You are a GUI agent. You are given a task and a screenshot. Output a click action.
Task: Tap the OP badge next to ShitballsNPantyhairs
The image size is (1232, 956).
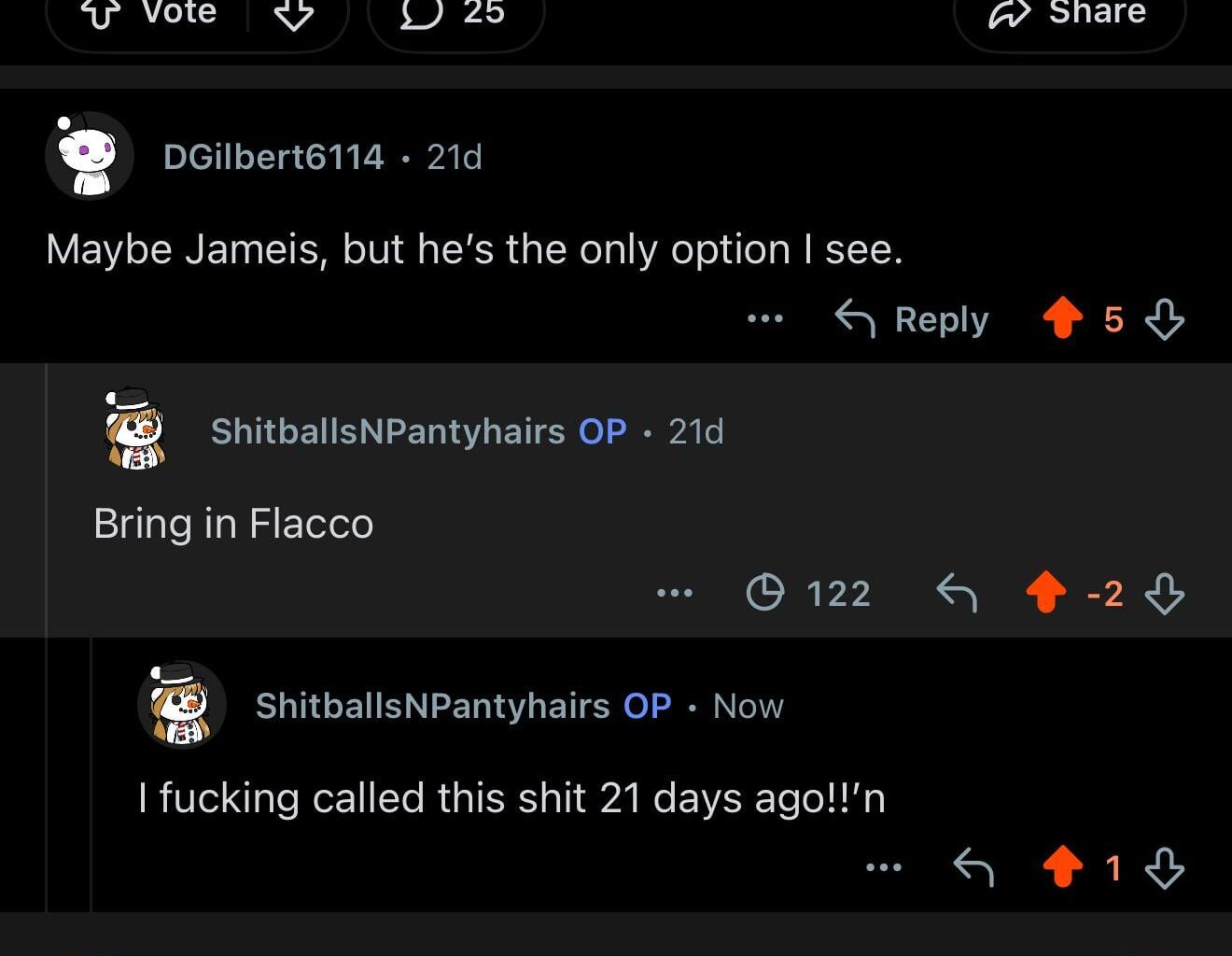601,431
